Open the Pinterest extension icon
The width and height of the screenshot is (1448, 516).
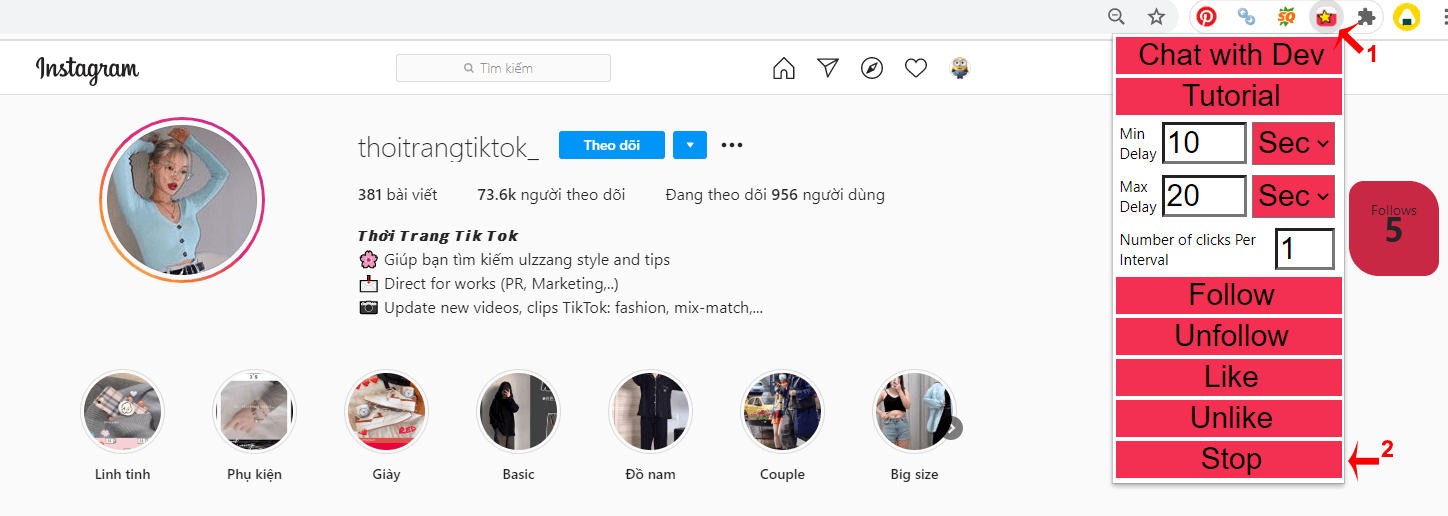(1207, 16)
